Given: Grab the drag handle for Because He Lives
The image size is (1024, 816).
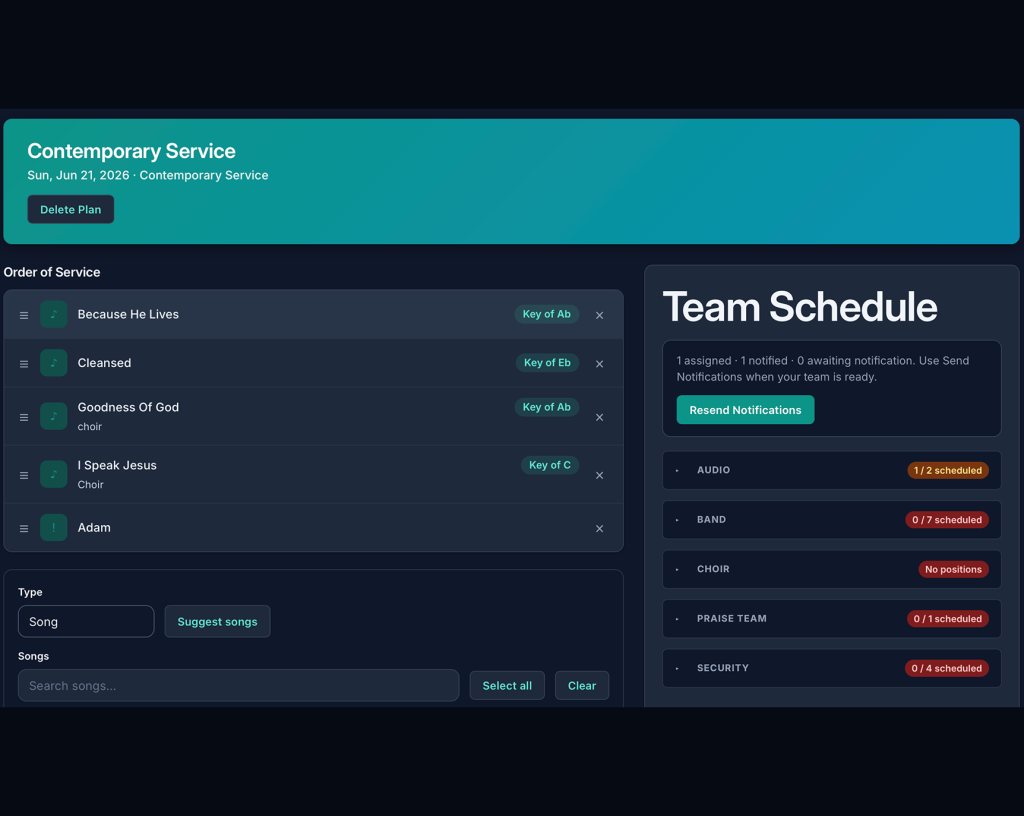Looking at the screenshot, I should [x=24, y=315].
